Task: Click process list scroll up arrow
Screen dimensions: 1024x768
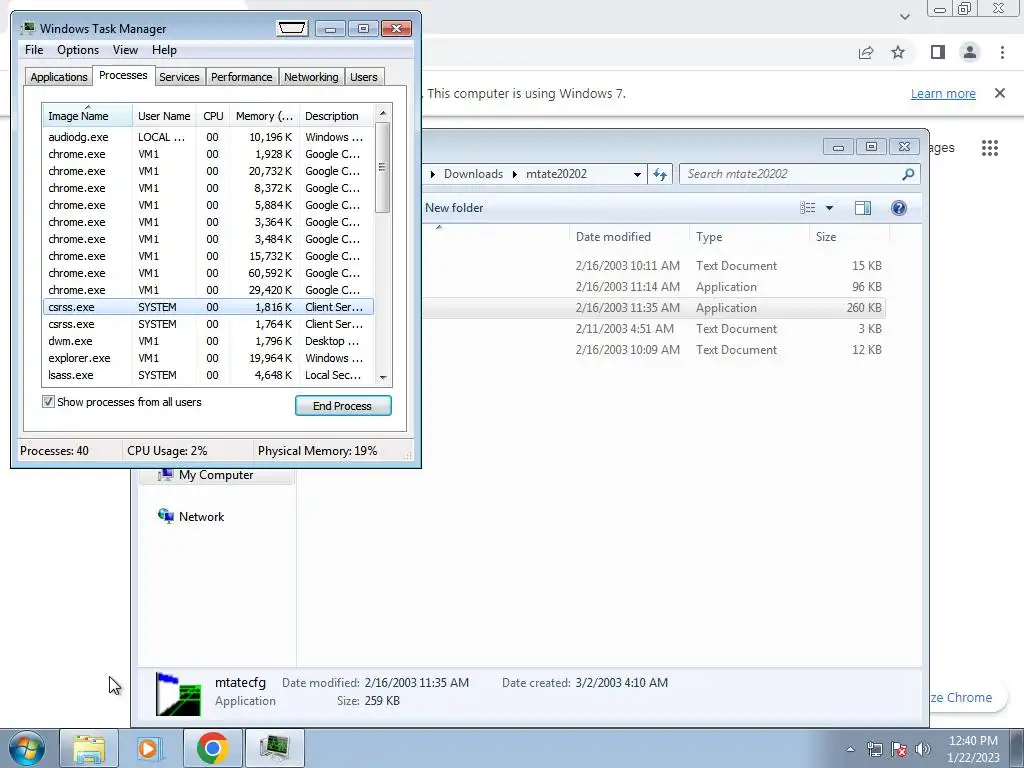Action: point(383,113)
